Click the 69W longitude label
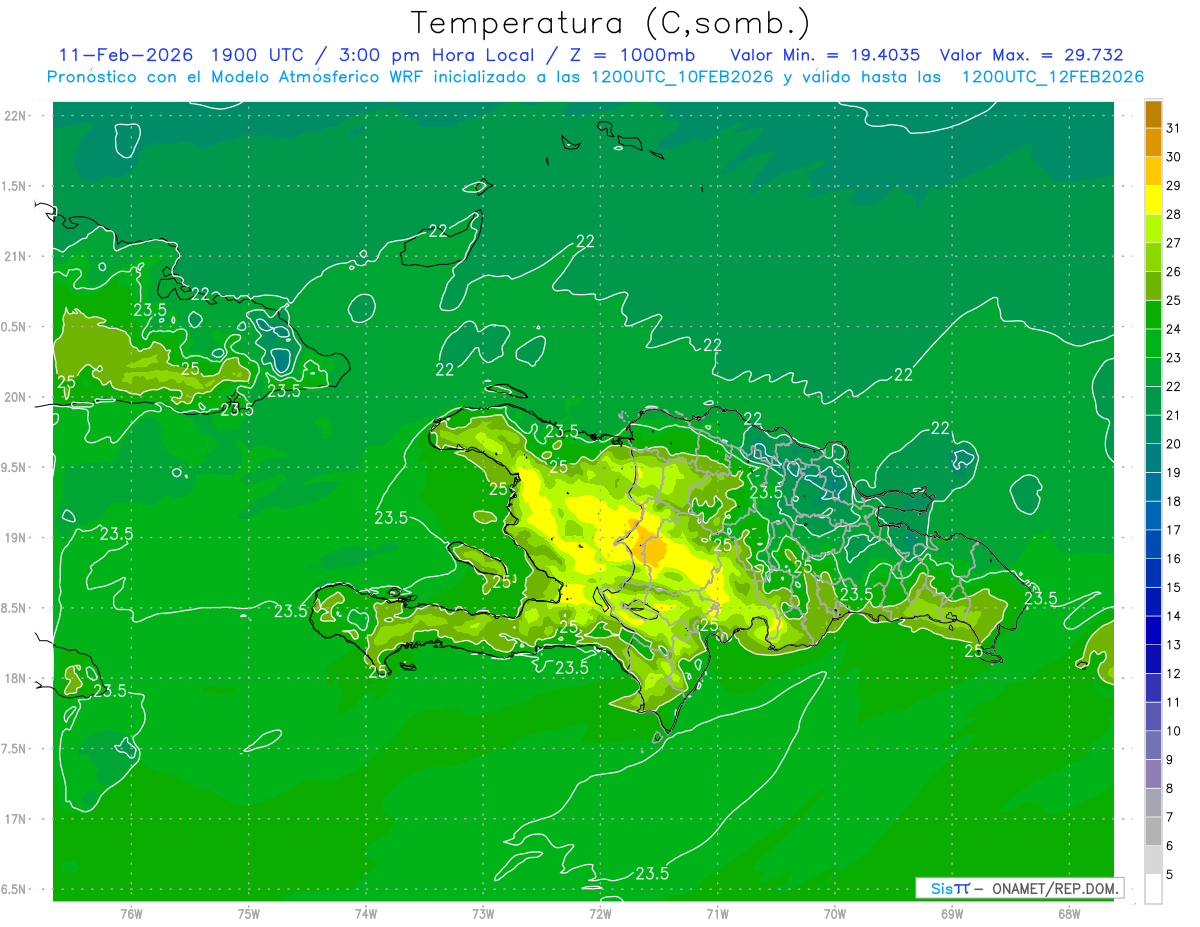This screenshot has width=1200, height=927. (951, 914)
